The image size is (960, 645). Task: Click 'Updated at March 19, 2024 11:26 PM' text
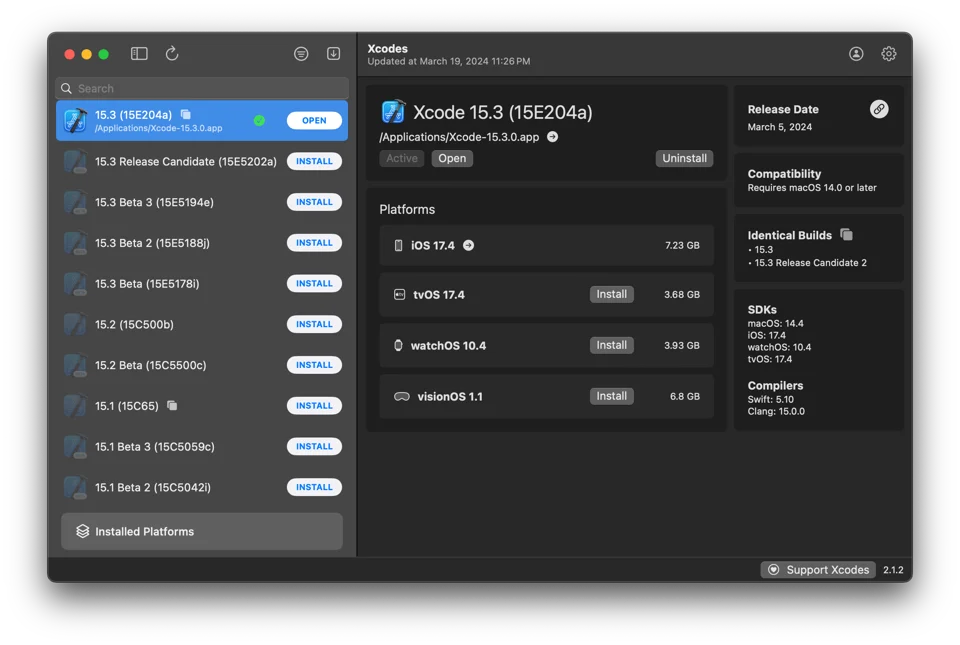(449, 61)
